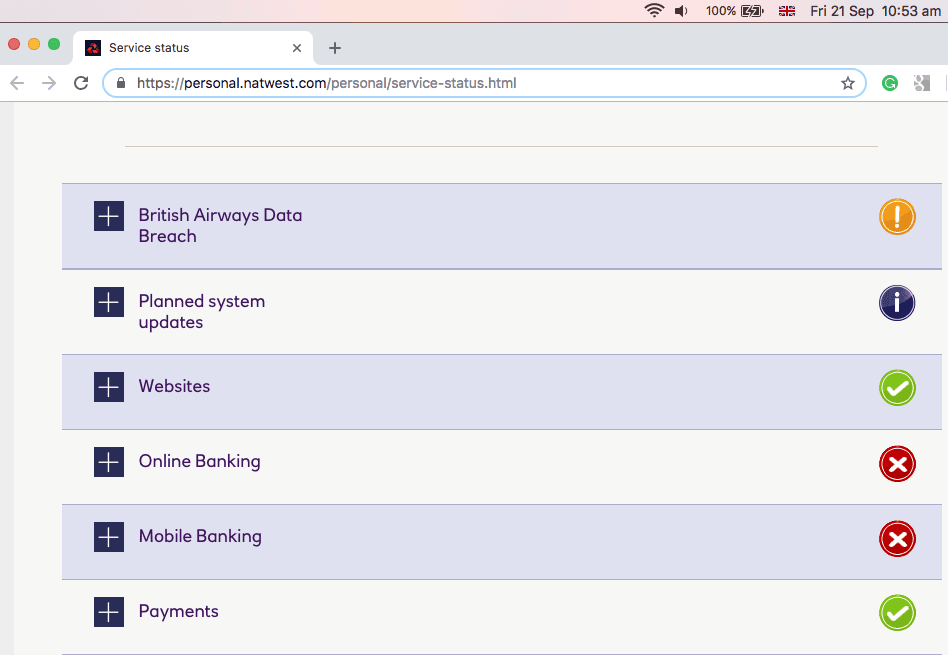Viewport: 948px width, 655px height.
Task: Expand the Payments section plus button
Action: (108, 612)
